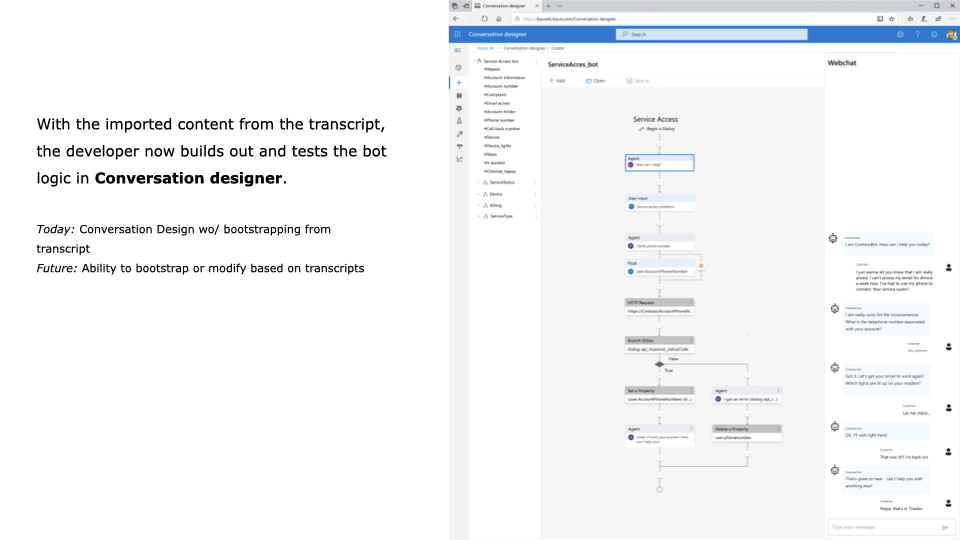Click the pencil edit icon in left rail
The height and width of the screenshot is (540, 960).
click(459, 133)
